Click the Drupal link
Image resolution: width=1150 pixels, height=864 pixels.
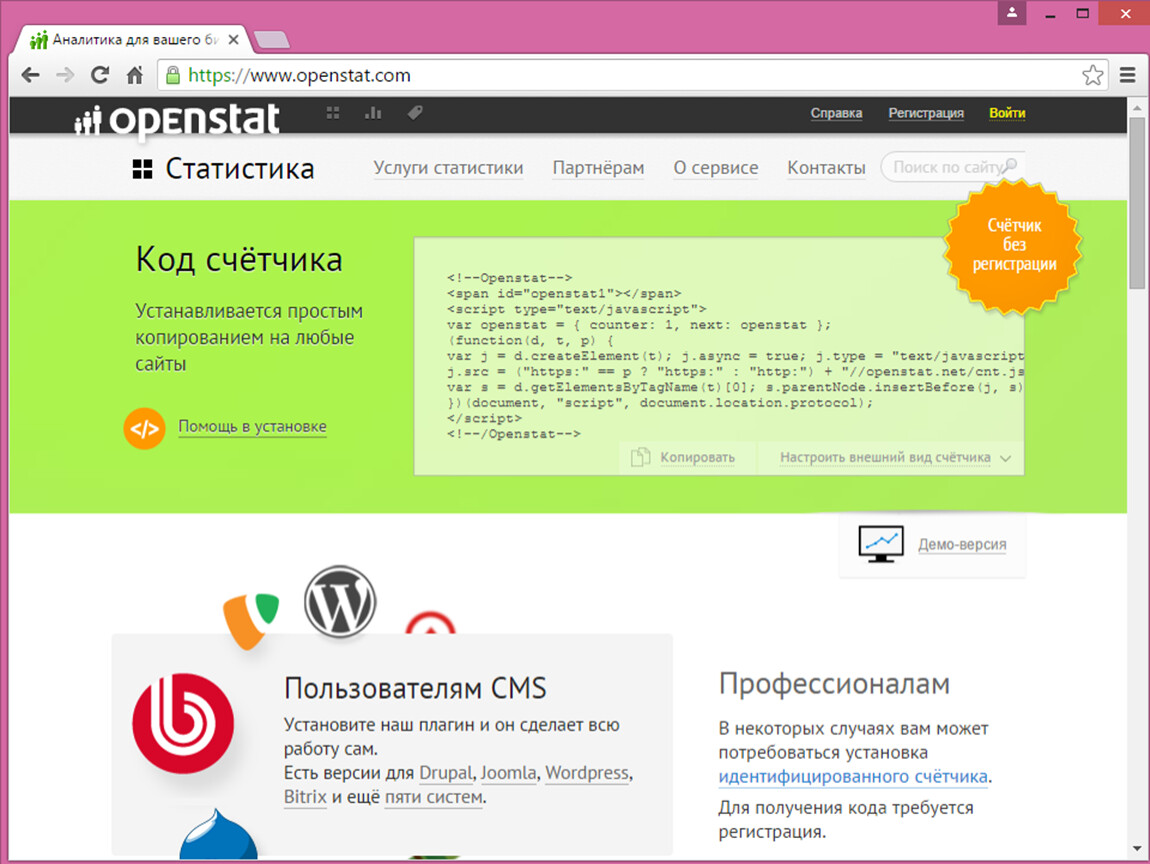tap(446, 773)
